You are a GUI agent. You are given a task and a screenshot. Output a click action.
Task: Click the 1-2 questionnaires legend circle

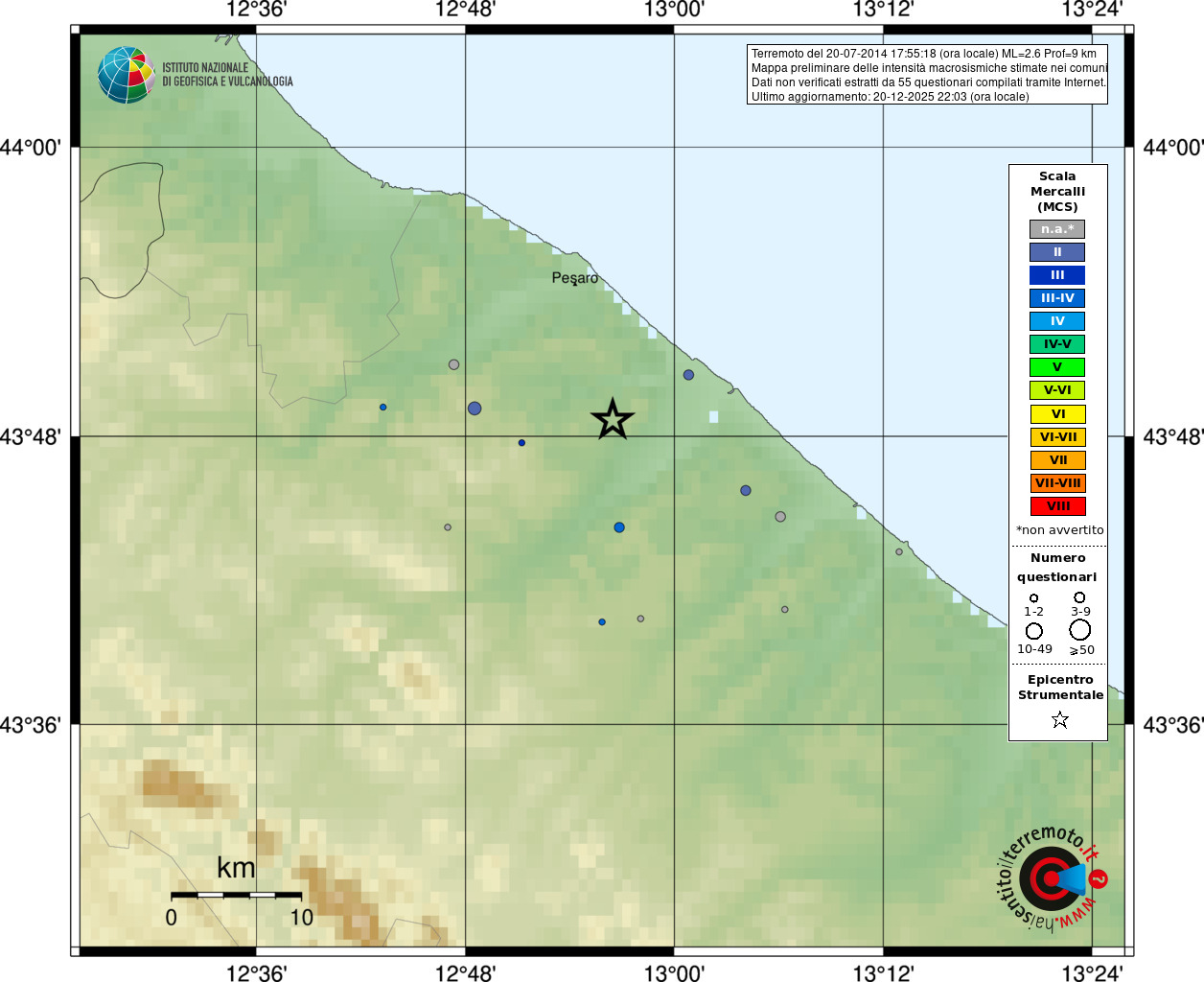[1033, 597]
